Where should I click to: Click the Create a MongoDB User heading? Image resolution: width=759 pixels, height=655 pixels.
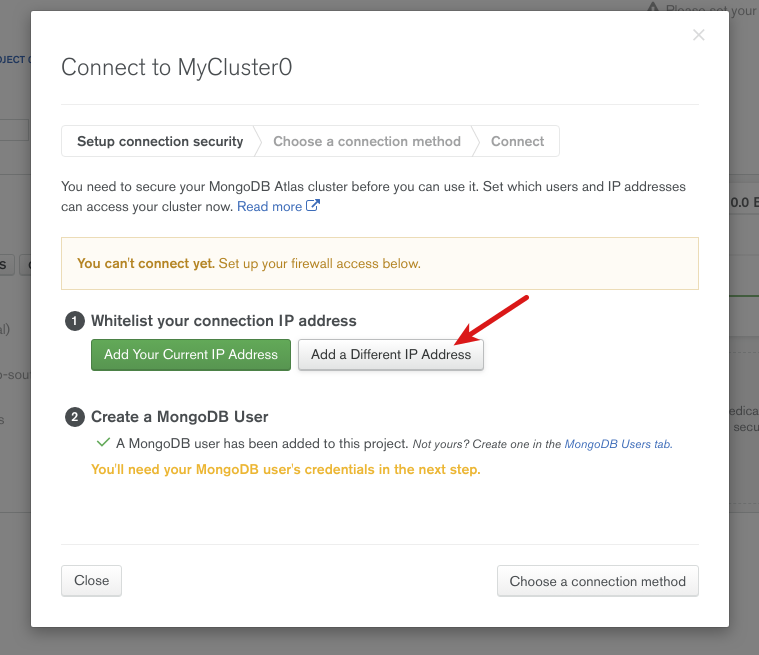coord(179,417)
